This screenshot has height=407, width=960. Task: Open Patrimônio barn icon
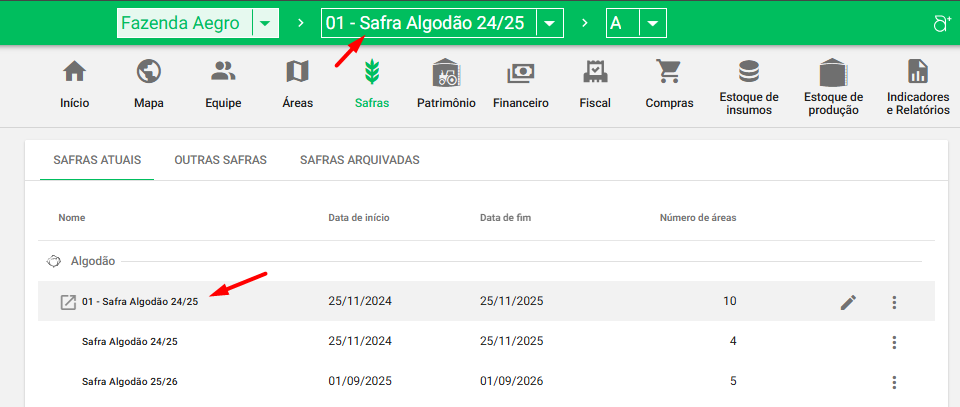click(446, 73)
